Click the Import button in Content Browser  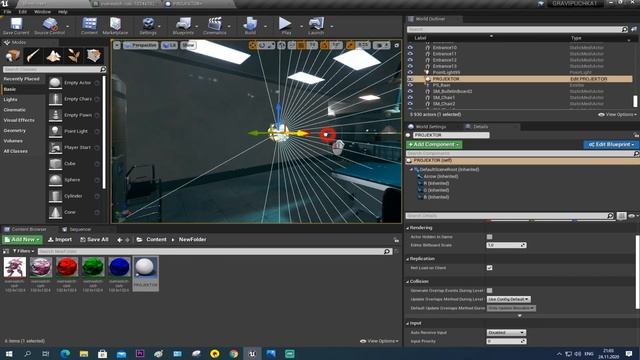(60, 240)
